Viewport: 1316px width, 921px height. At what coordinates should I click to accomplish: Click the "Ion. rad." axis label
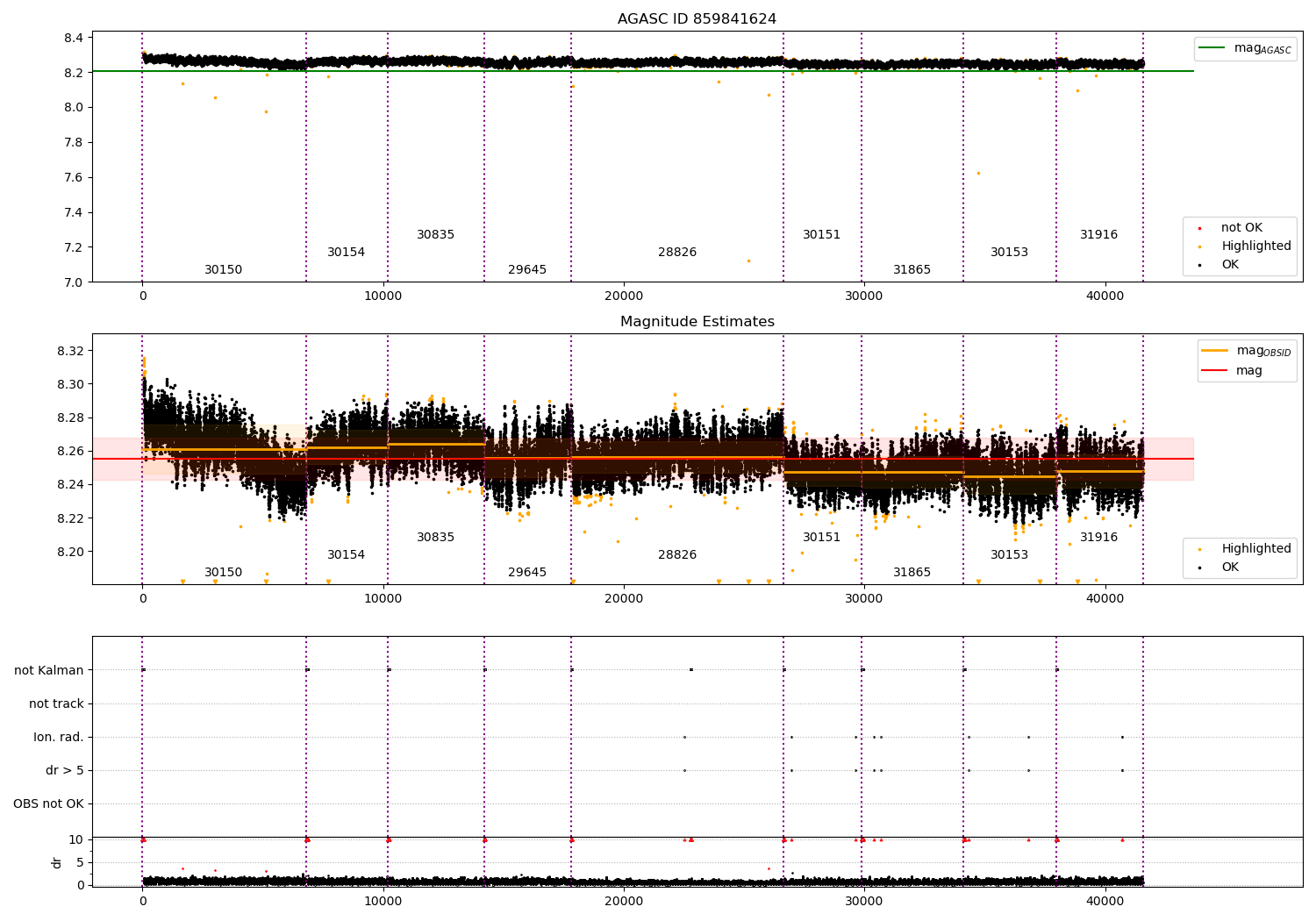point(59,737)
